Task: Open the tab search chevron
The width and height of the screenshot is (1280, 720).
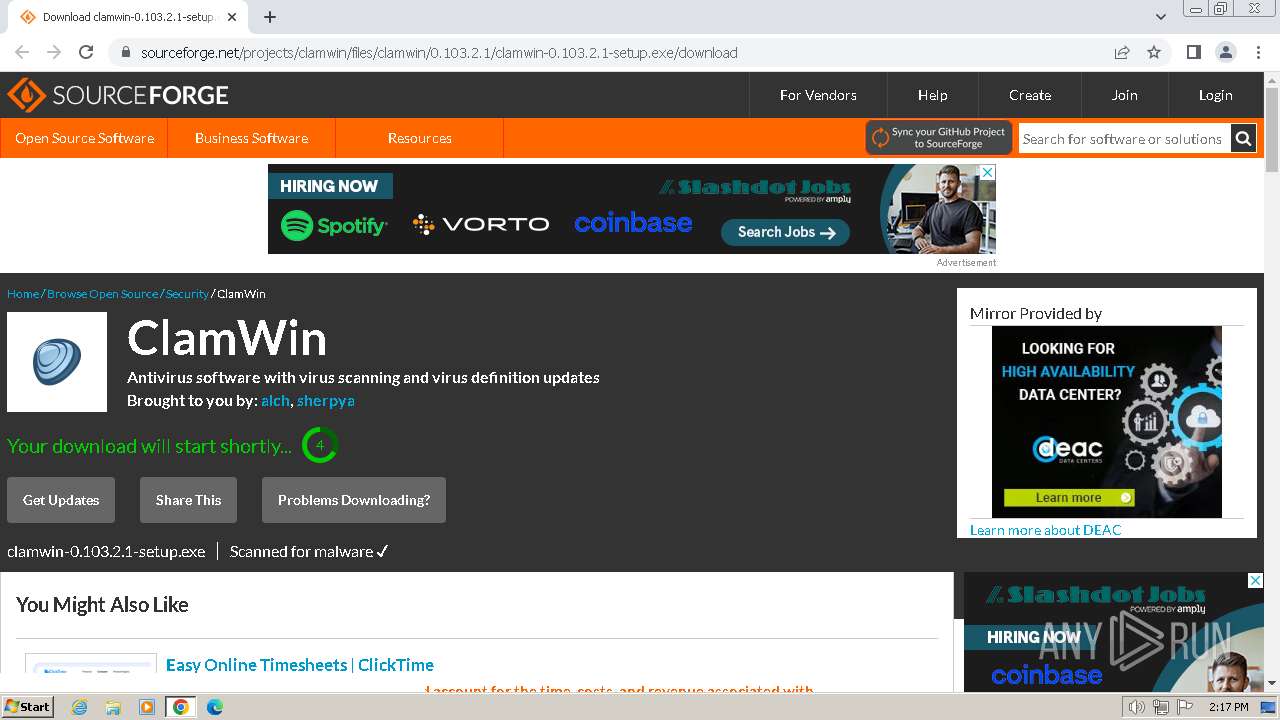Action: click(x=1160, y=17)
